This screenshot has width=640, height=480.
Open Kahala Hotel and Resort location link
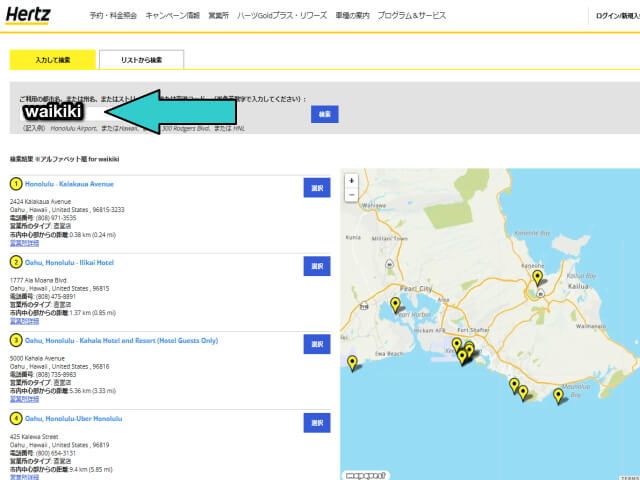point(120,340)
